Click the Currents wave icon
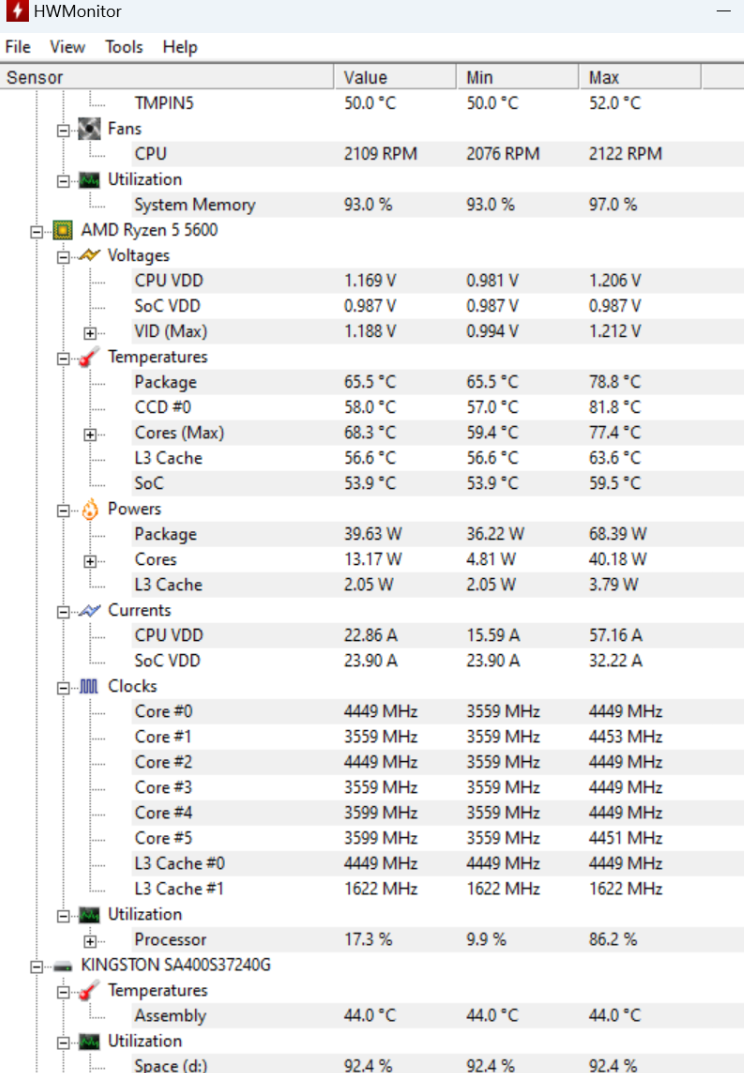This screenshot has height=1073, width=744. [x=90, y=610]
